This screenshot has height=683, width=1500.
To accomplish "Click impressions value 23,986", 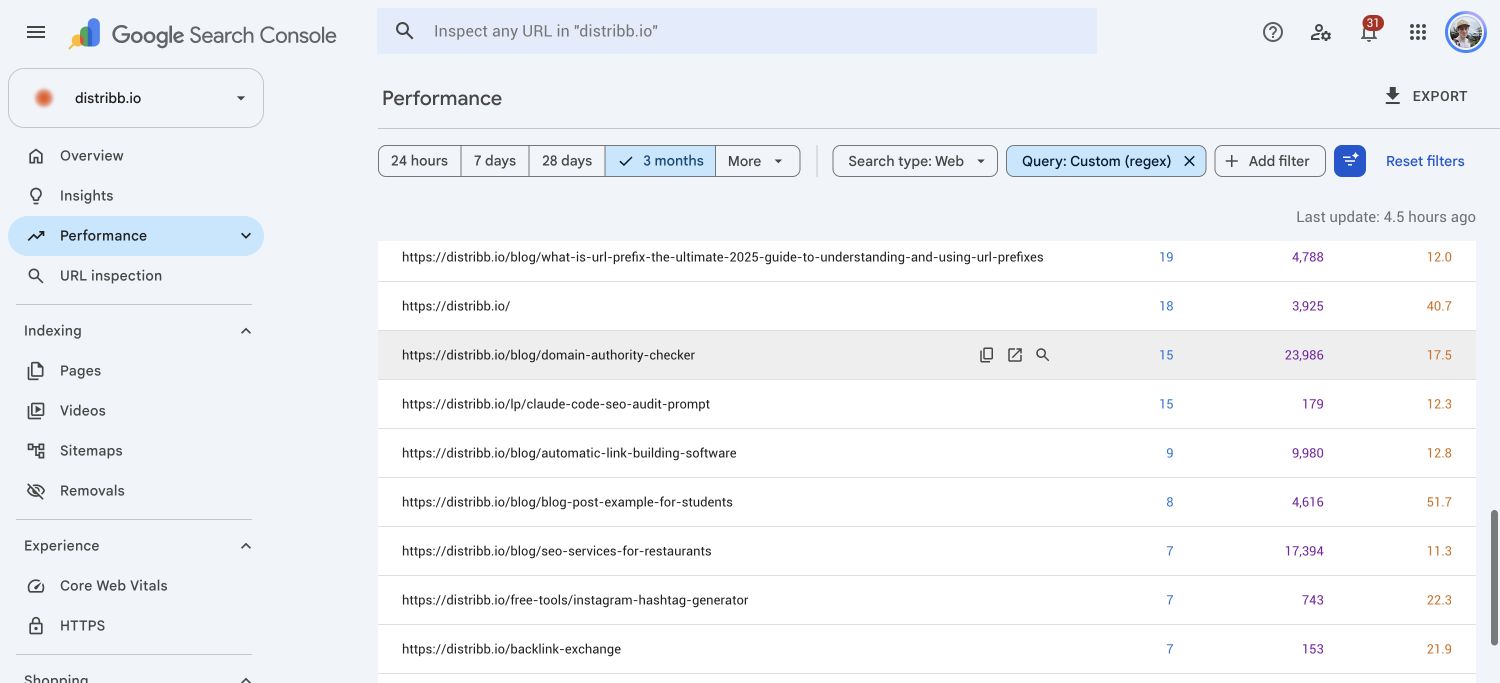I will pyautogui.click(x=1304, y=355).
